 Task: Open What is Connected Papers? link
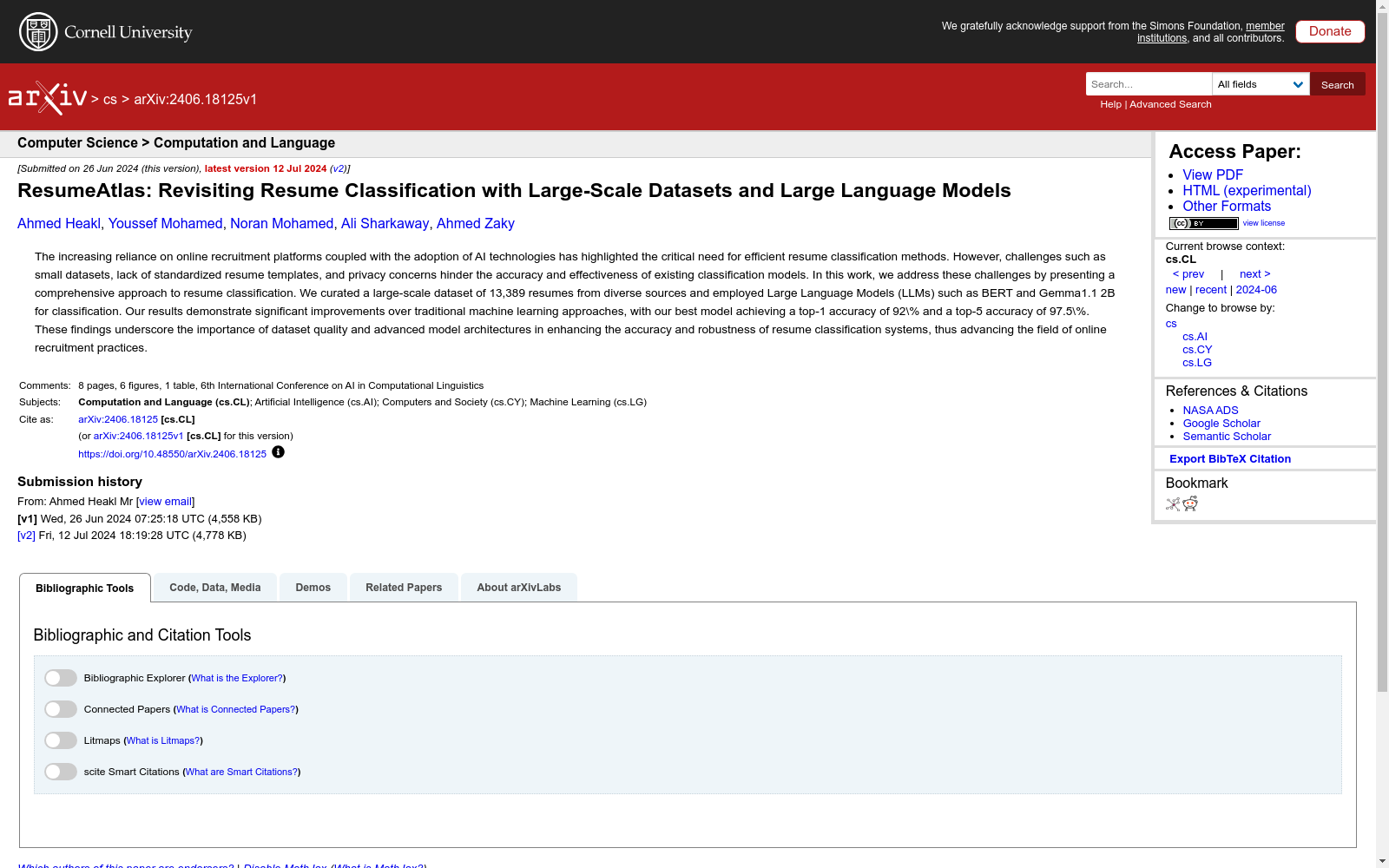(x=236, y=709)
